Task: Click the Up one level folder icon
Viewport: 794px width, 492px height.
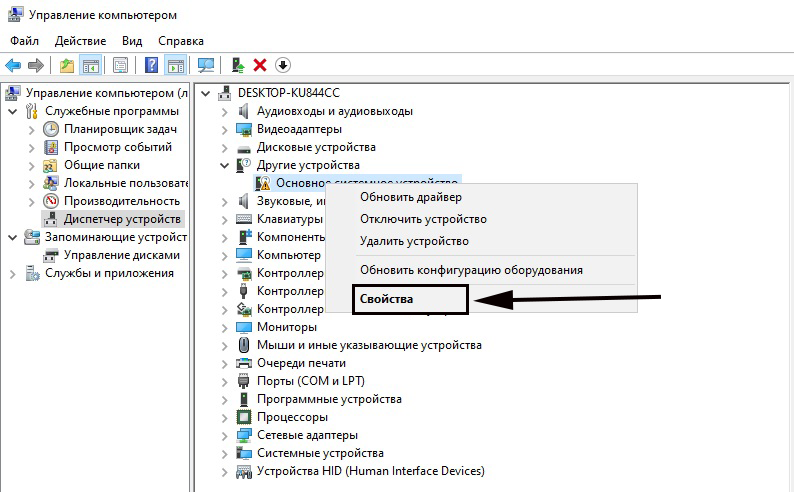Action: coord(67,65)
